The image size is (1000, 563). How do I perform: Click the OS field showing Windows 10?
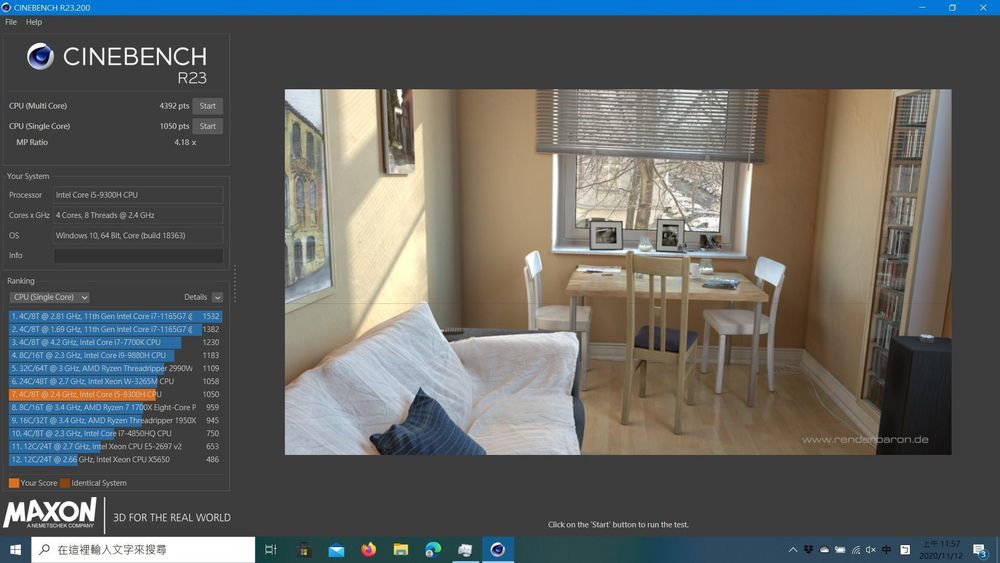(x=138, y=235)
